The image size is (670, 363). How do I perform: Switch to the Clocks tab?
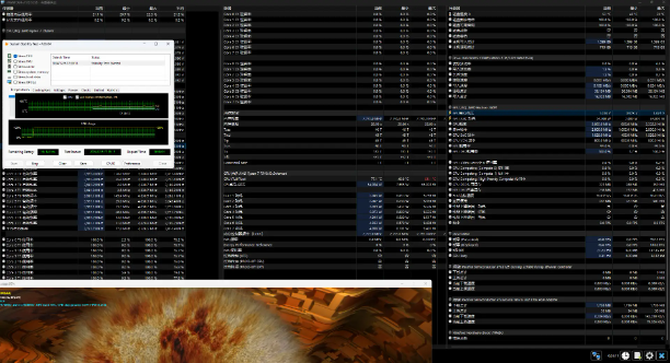(x=86, y=90)
